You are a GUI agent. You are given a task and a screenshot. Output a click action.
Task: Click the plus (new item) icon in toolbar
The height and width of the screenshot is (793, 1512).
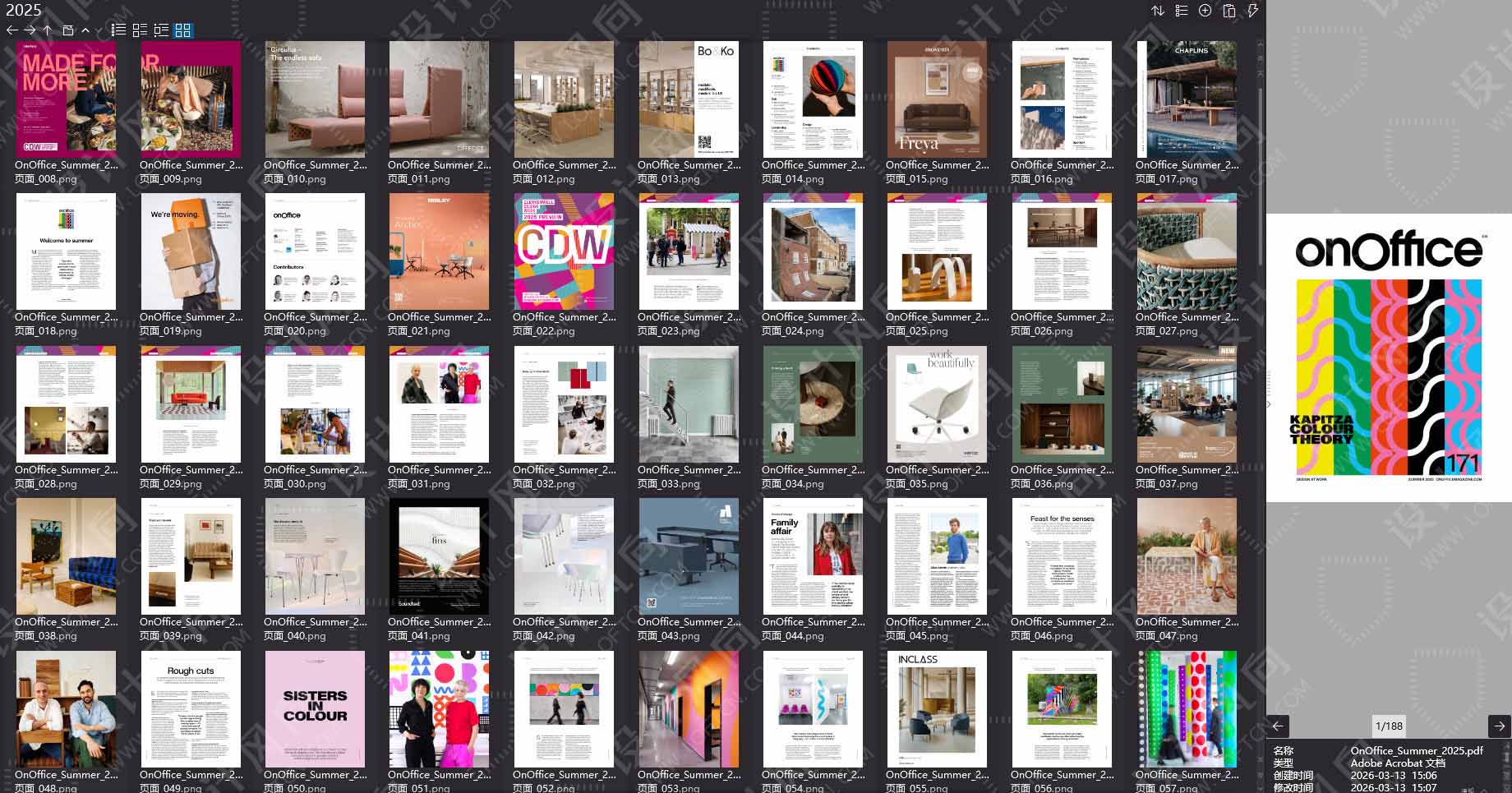pyautogui.click(x=1205, y=11)
